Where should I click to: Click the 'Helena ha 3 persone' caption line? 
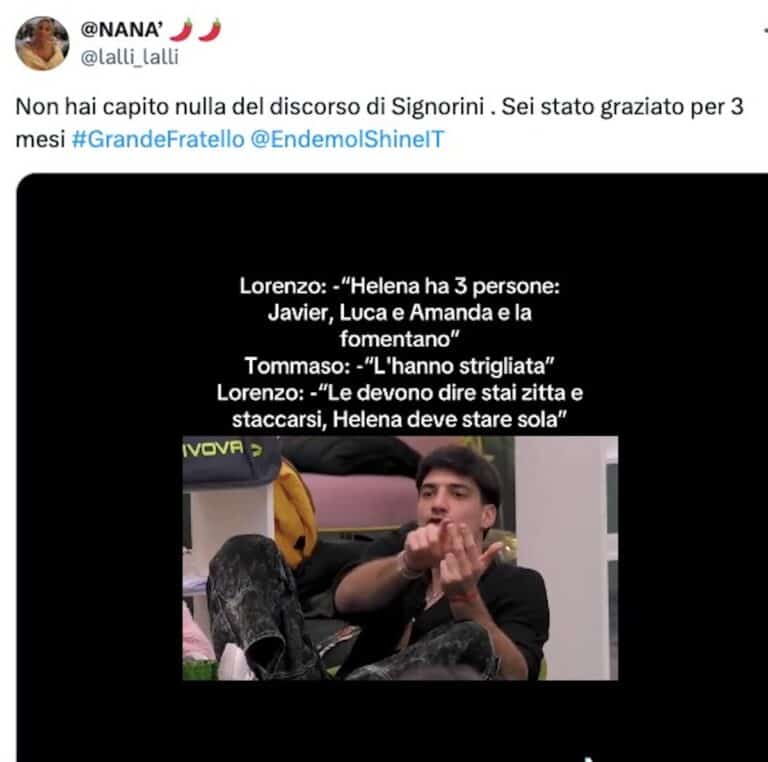(400, 286)
